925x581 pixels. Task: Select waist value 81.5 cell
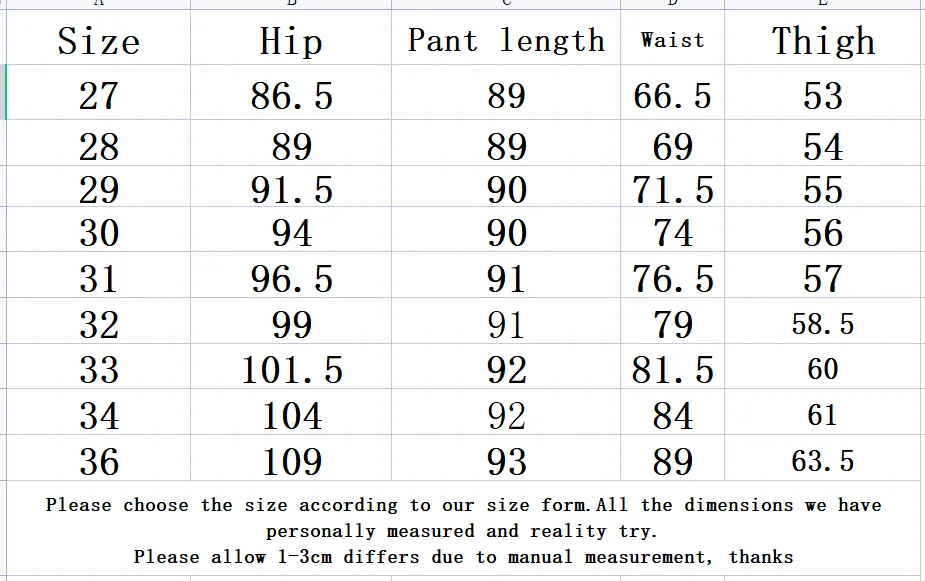tap(672, 370)
